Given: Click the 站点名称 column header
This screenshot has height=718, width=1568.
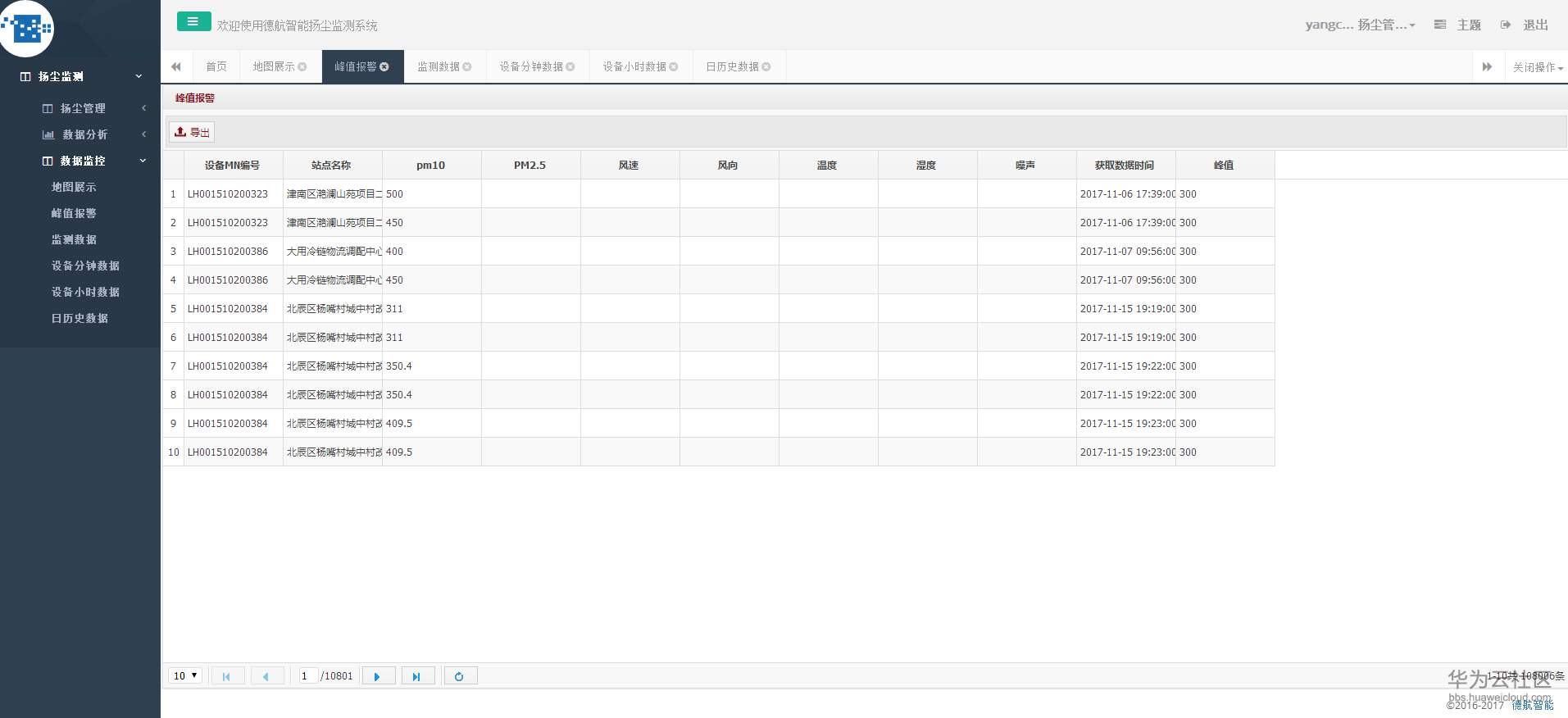Looking at the screenshot, I should click(x=332, y=165).
